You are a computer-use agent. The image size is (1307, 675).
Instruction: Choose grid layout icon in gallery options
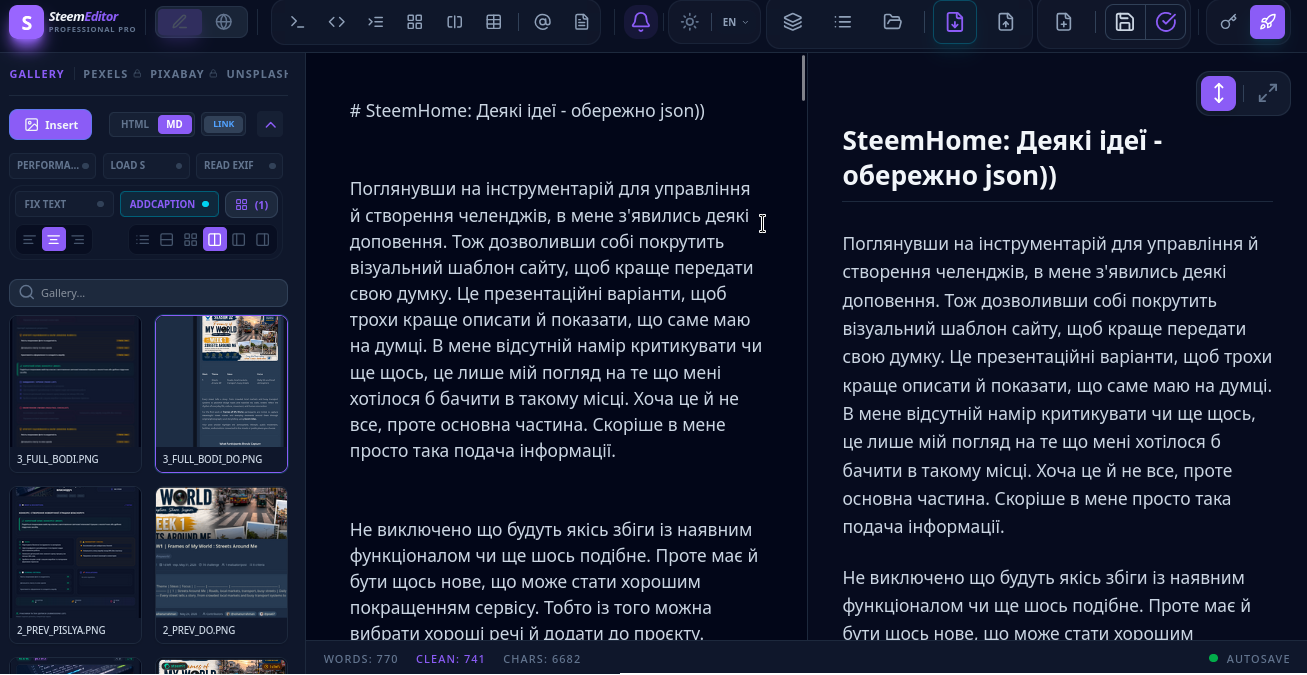[x=191, y=240]
